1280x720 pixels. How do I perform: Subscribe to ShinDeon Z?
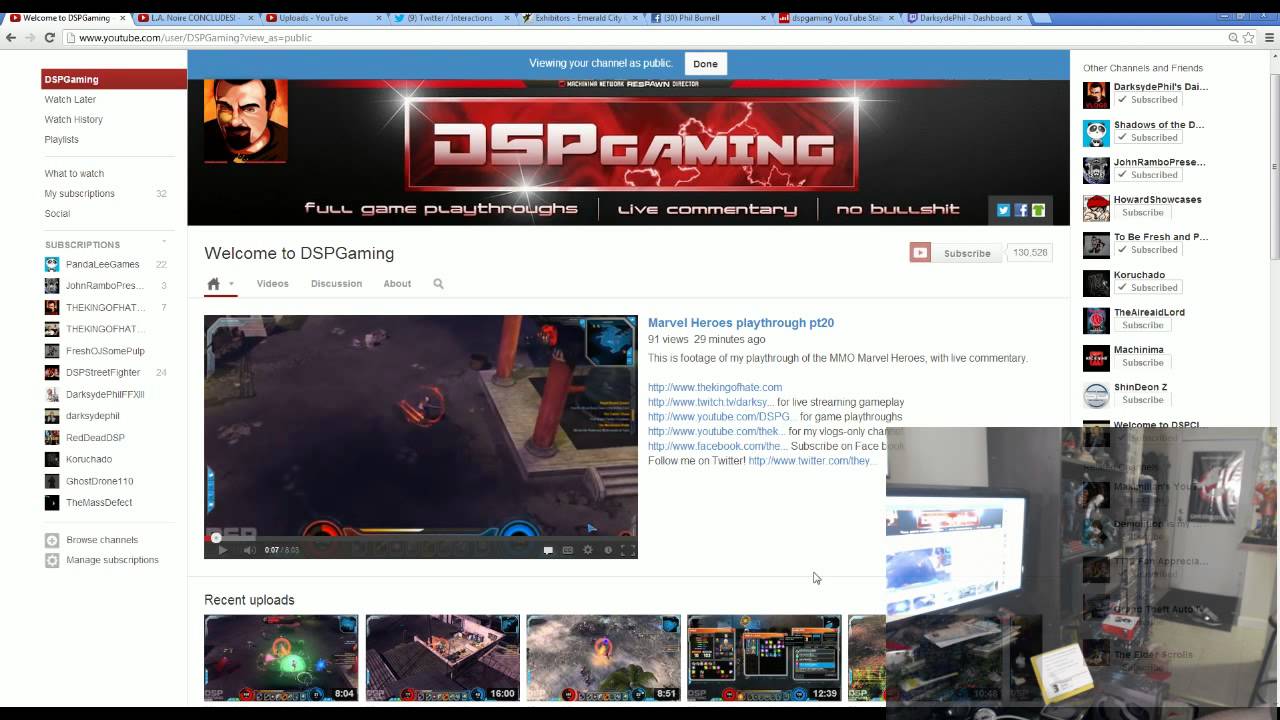[x=1142, y=400]
